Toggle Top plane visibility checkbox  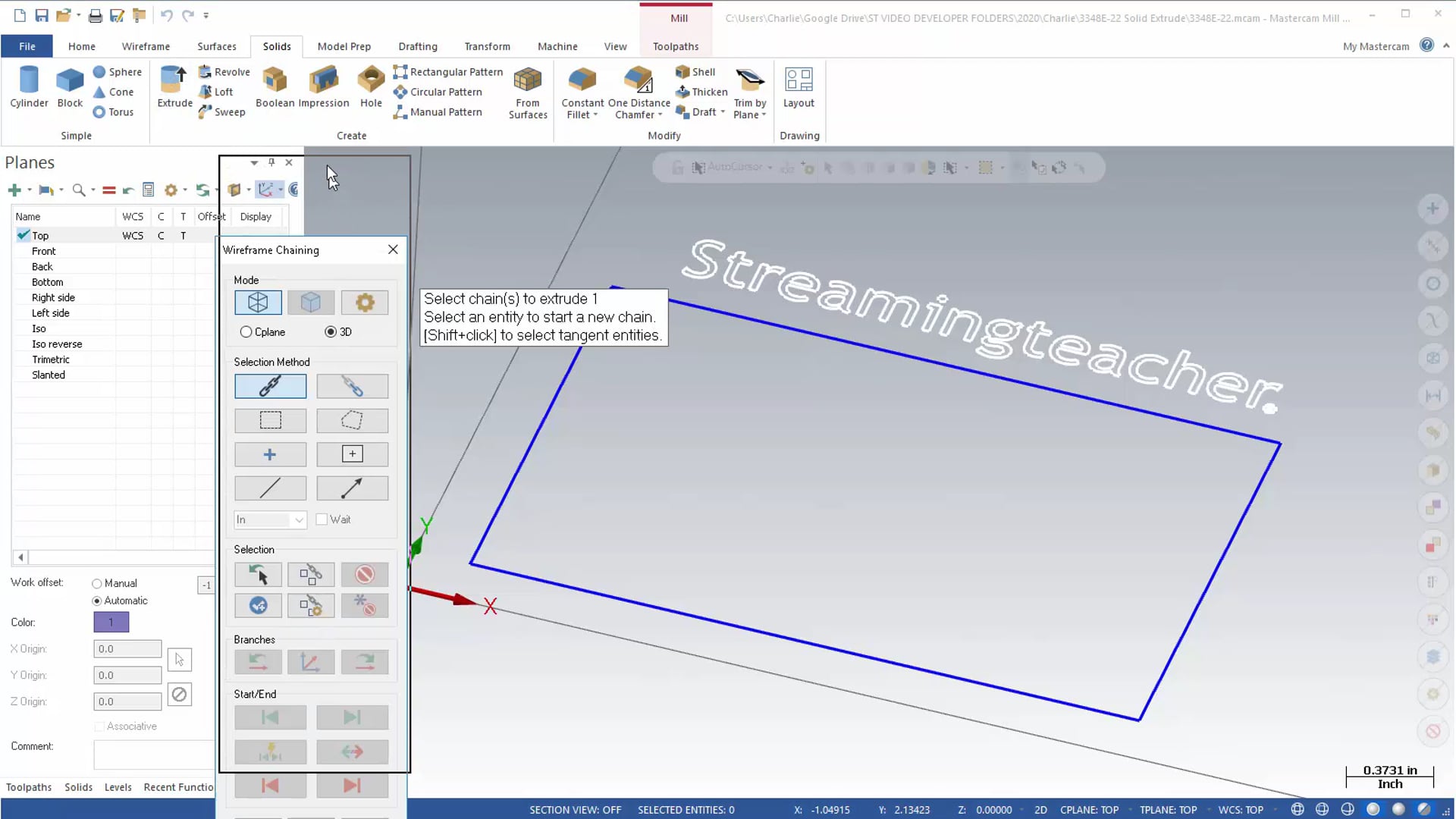coord(22,234)
